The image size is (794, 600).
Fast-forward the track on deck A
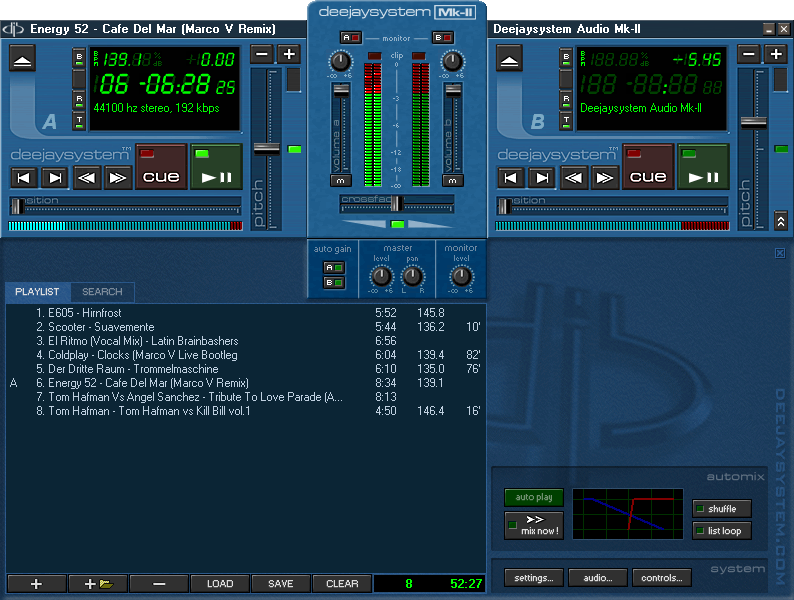click(118, 178)
